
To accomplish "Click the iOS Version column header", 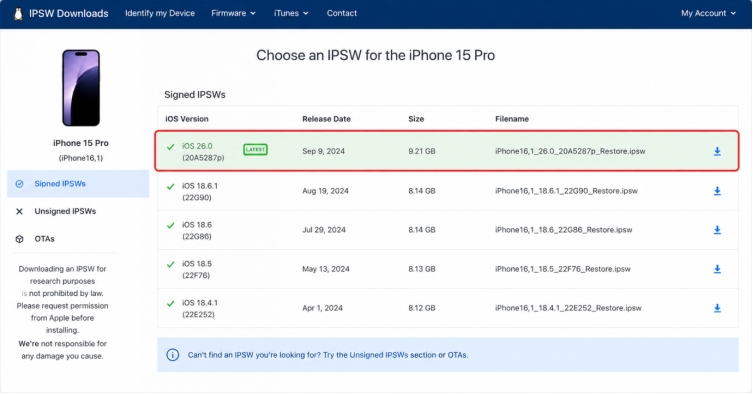I will pos(187,119).
